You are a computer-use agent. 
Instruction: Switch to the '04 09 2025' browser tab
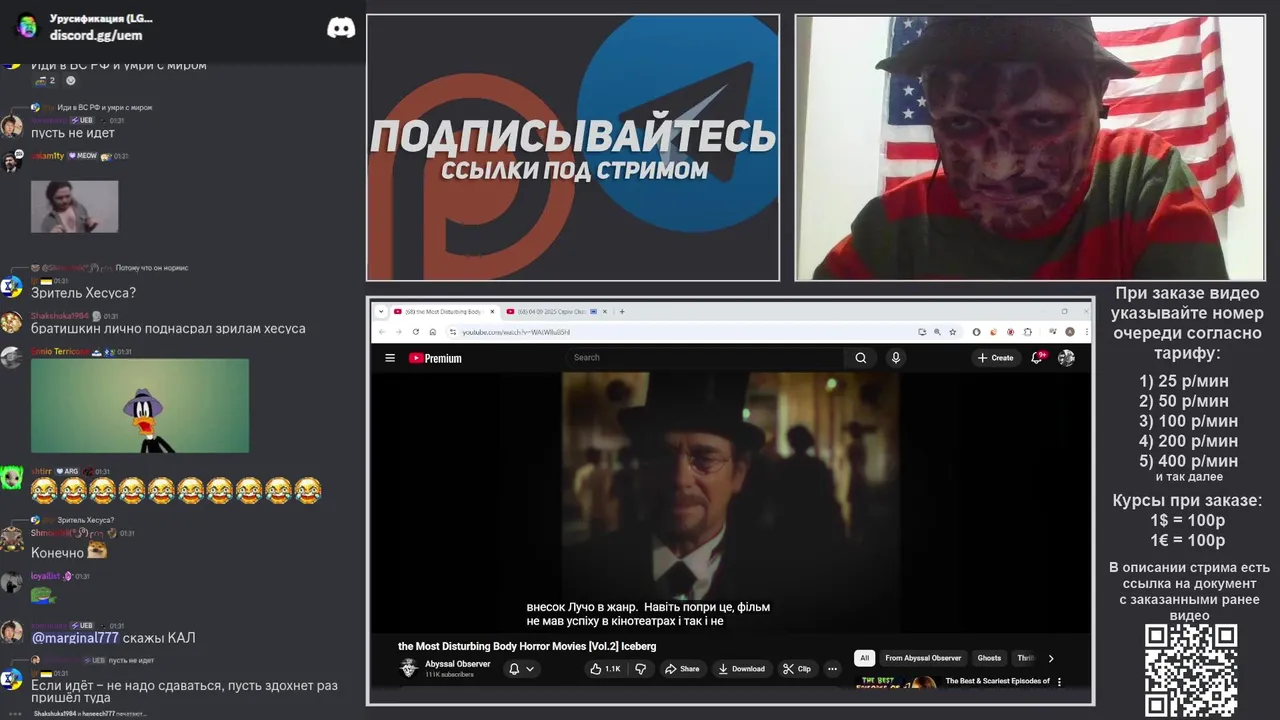(551, 311)
